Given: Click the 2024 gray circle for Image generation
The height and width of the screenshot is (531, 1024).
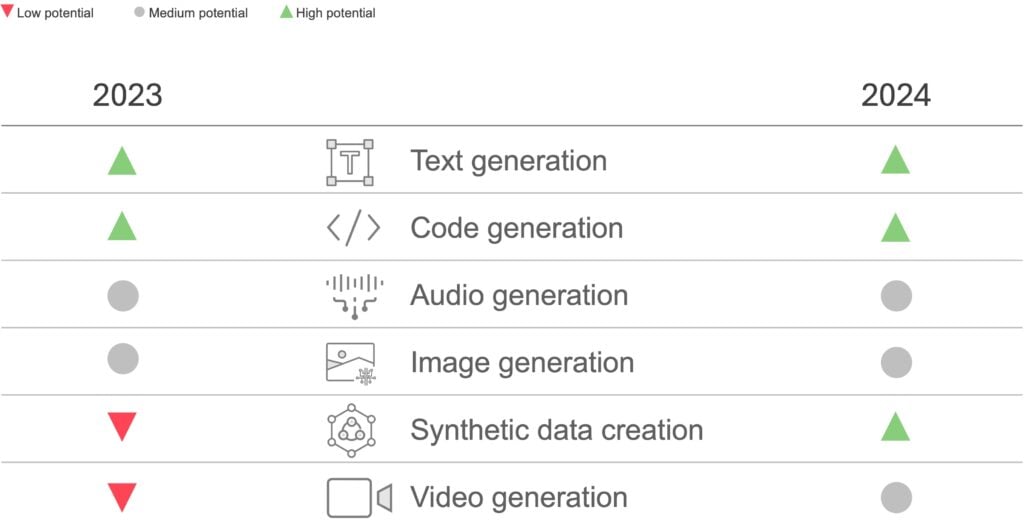Looking at the screenshot, I should (x=896, y=362).
